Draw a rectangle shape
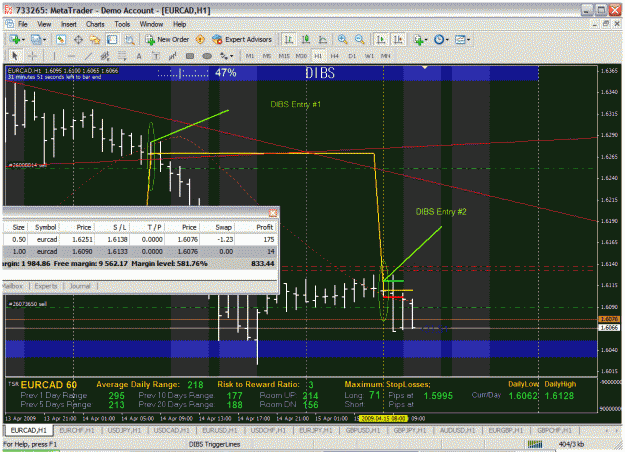This screenshot has width=625, height=452. (x=190, y=56)
